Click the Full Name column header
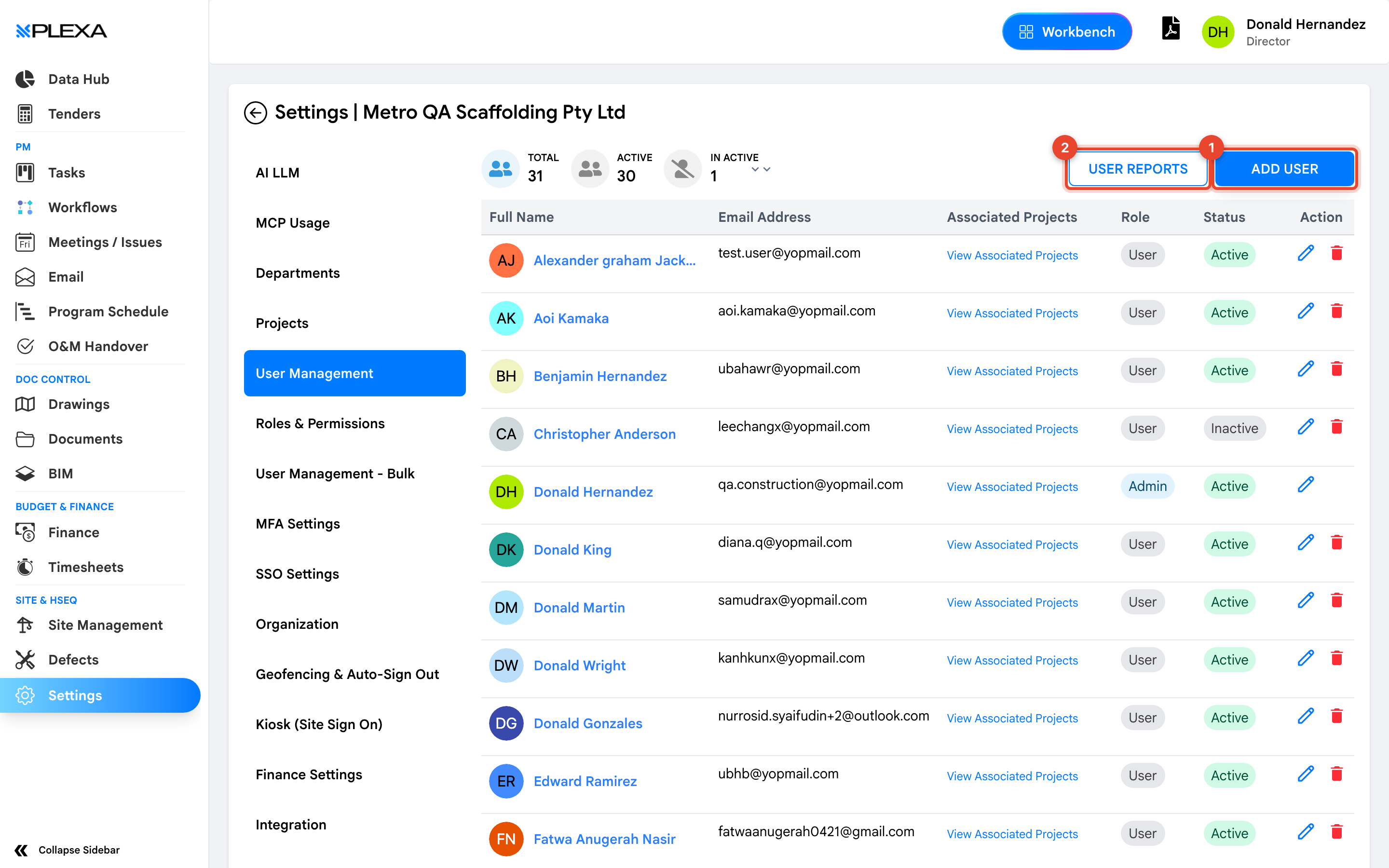Screen dimensions: 1389x868 point(521,217)
